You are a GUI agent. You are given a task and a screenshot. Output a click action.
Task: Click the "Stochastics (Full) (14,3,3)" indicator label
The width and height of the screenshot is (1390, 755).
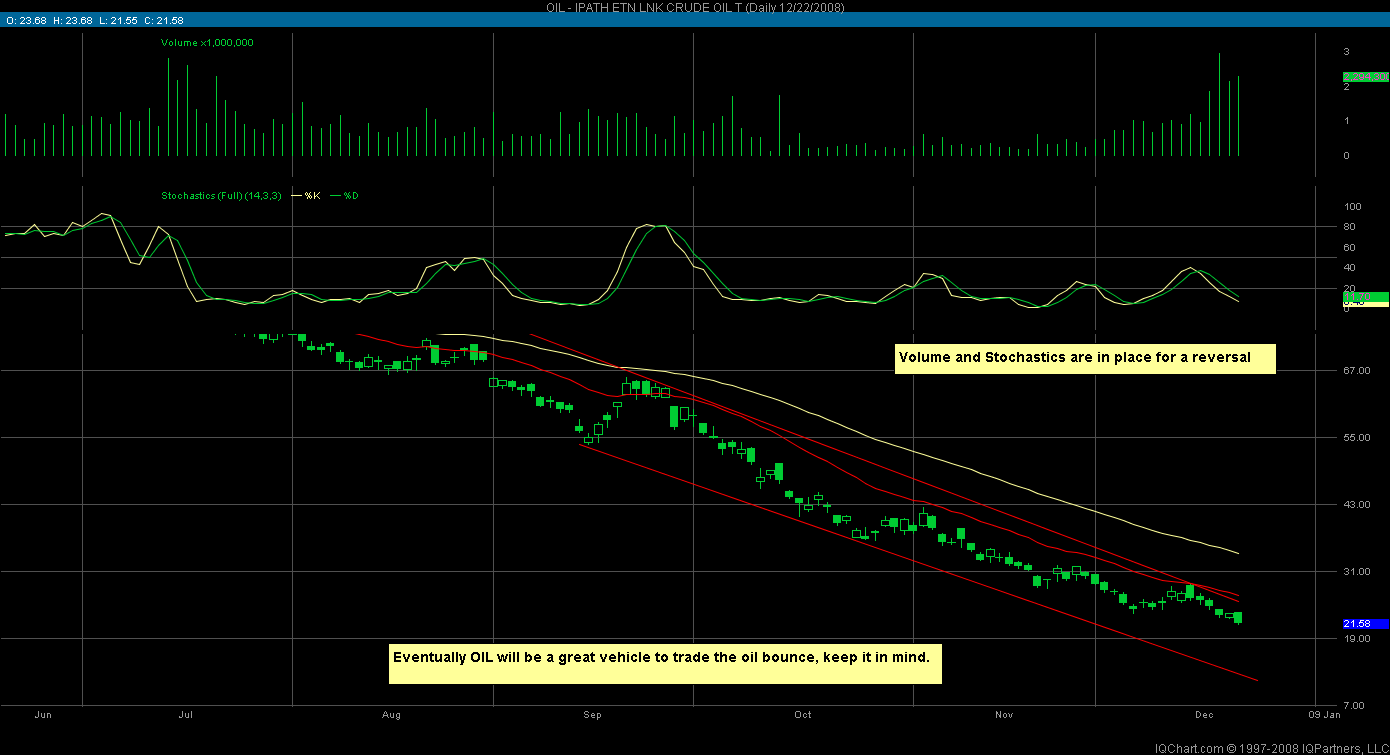222,195
